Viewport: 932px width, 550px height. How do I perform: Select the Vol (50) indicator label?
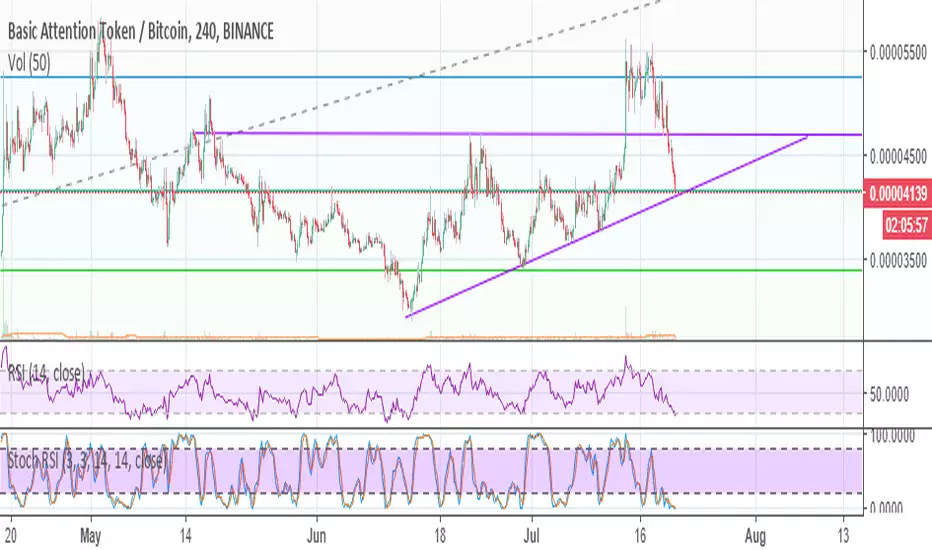(29, 63)
